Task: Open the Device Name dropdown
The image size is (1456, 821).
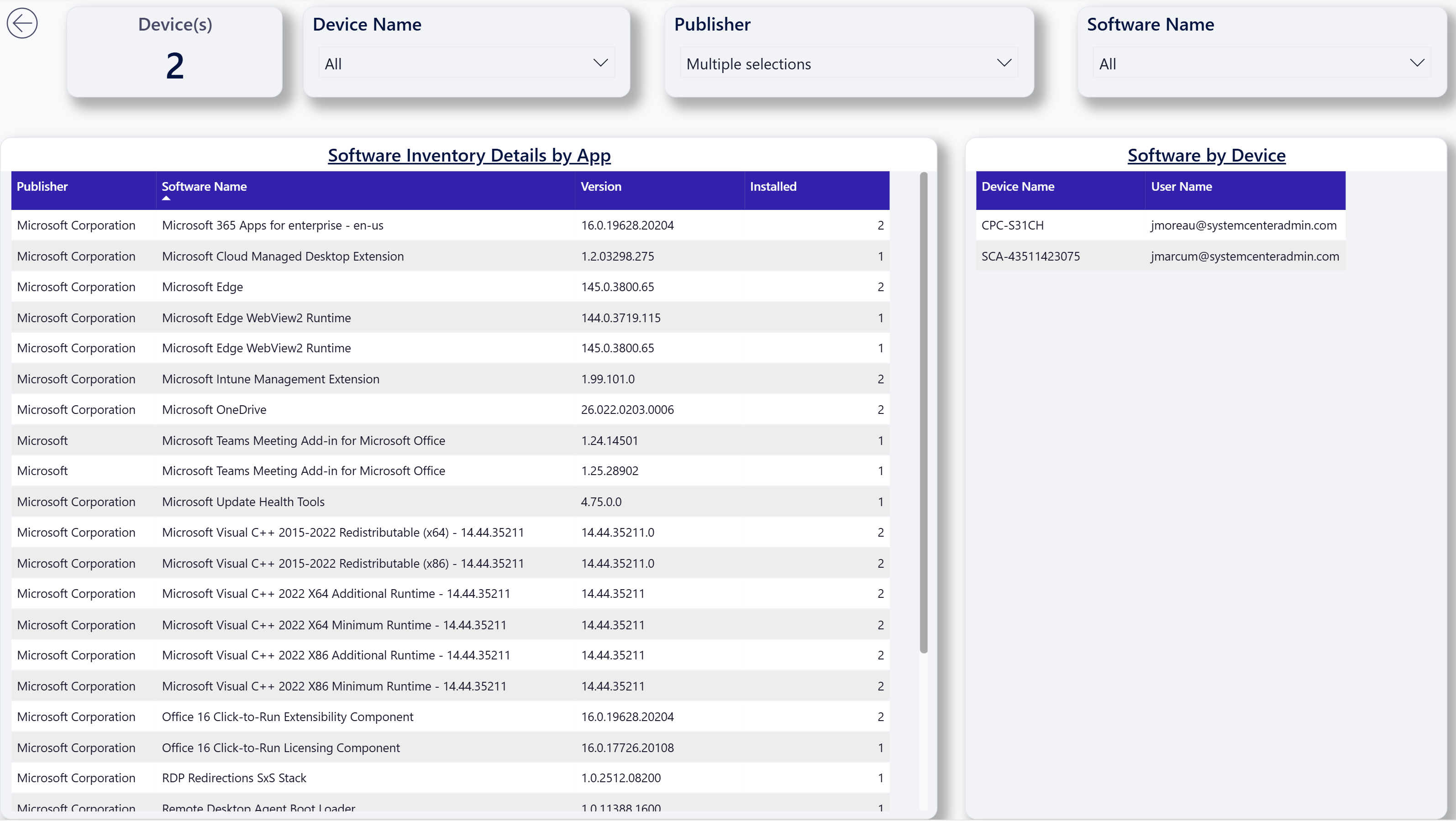Action: coord(466,63)
